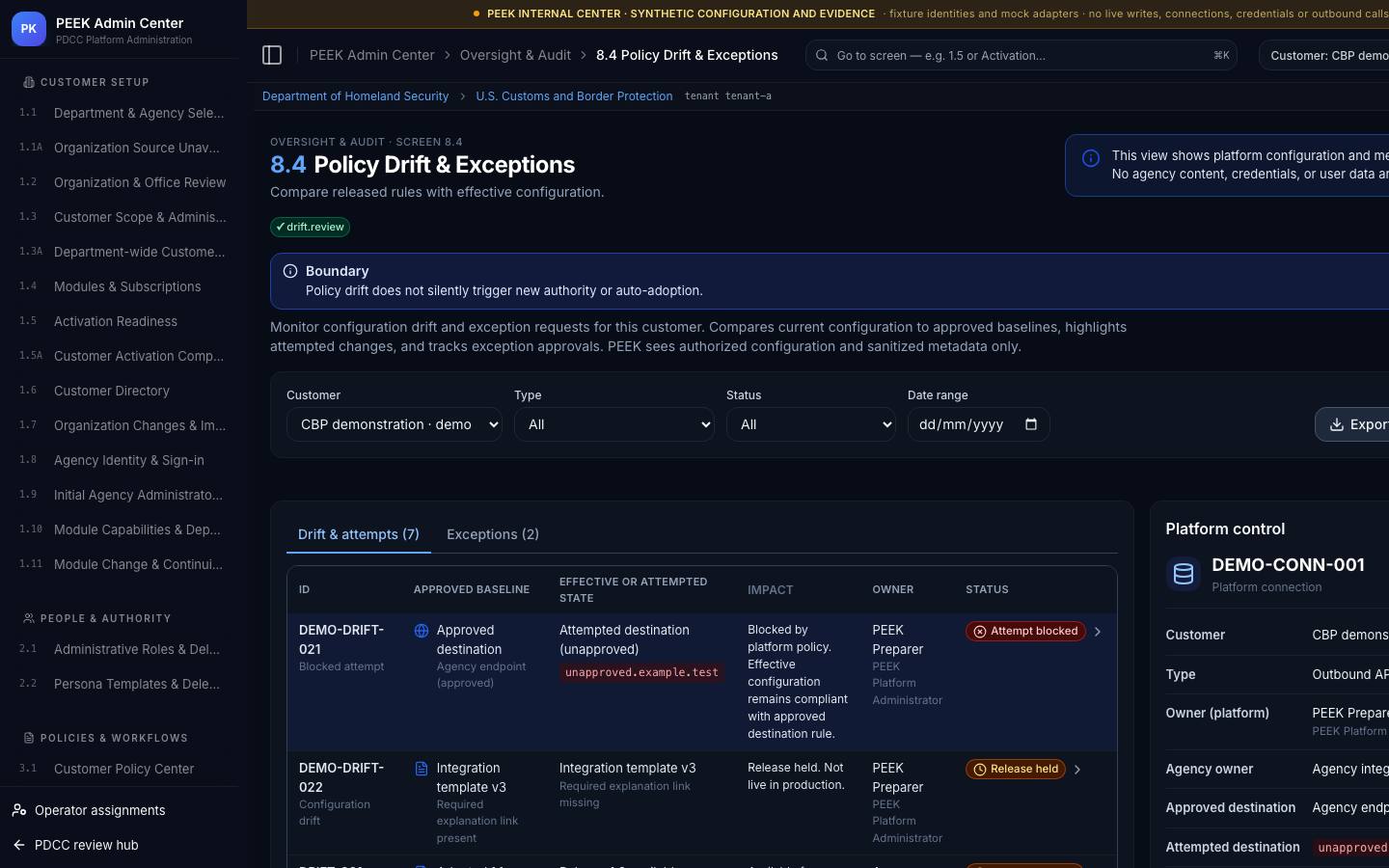Image resolution: width=1389 pixels, height=868 pixels.
Task: Expand the DEMO-DRIFT-021 row chevron
Action: 1098,632
